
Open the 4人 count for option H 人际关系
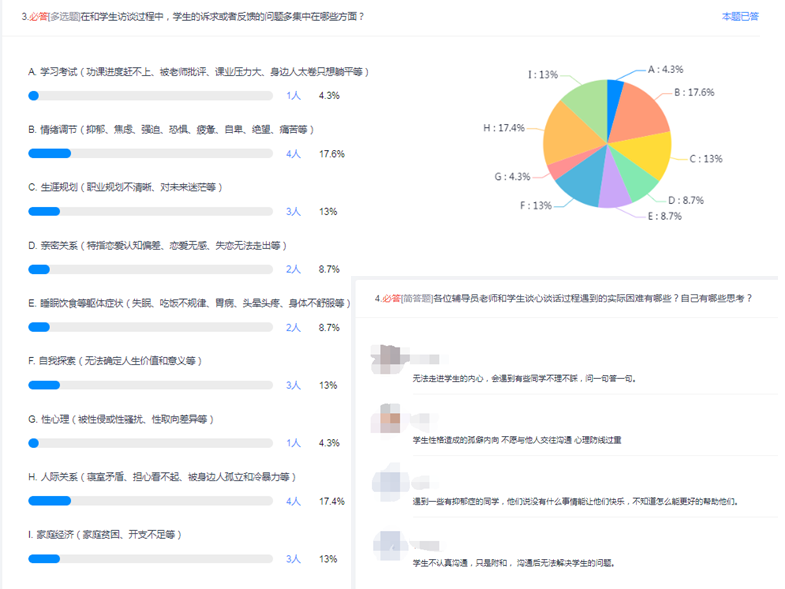click(x=293, y=501)
